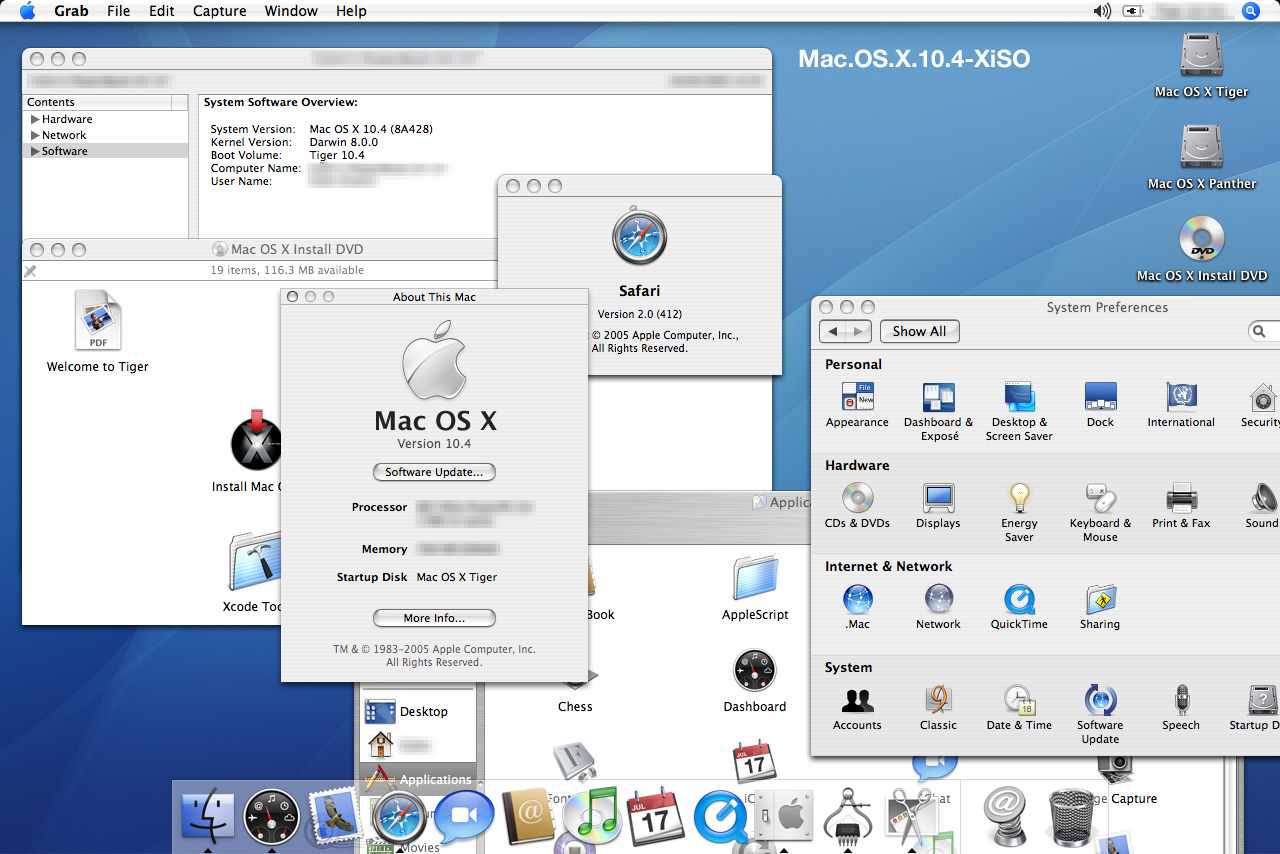Launch iTunes from the Dock

point(593,816)
